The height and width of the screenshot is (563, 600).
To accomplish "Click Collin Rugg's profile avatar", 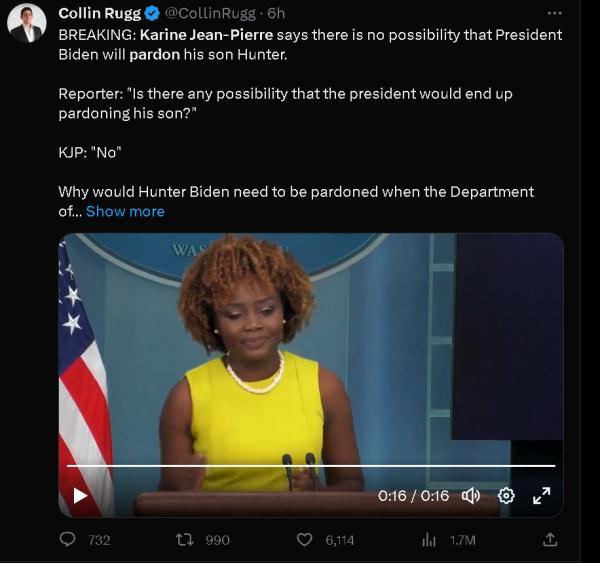I will tap(27, 22).
